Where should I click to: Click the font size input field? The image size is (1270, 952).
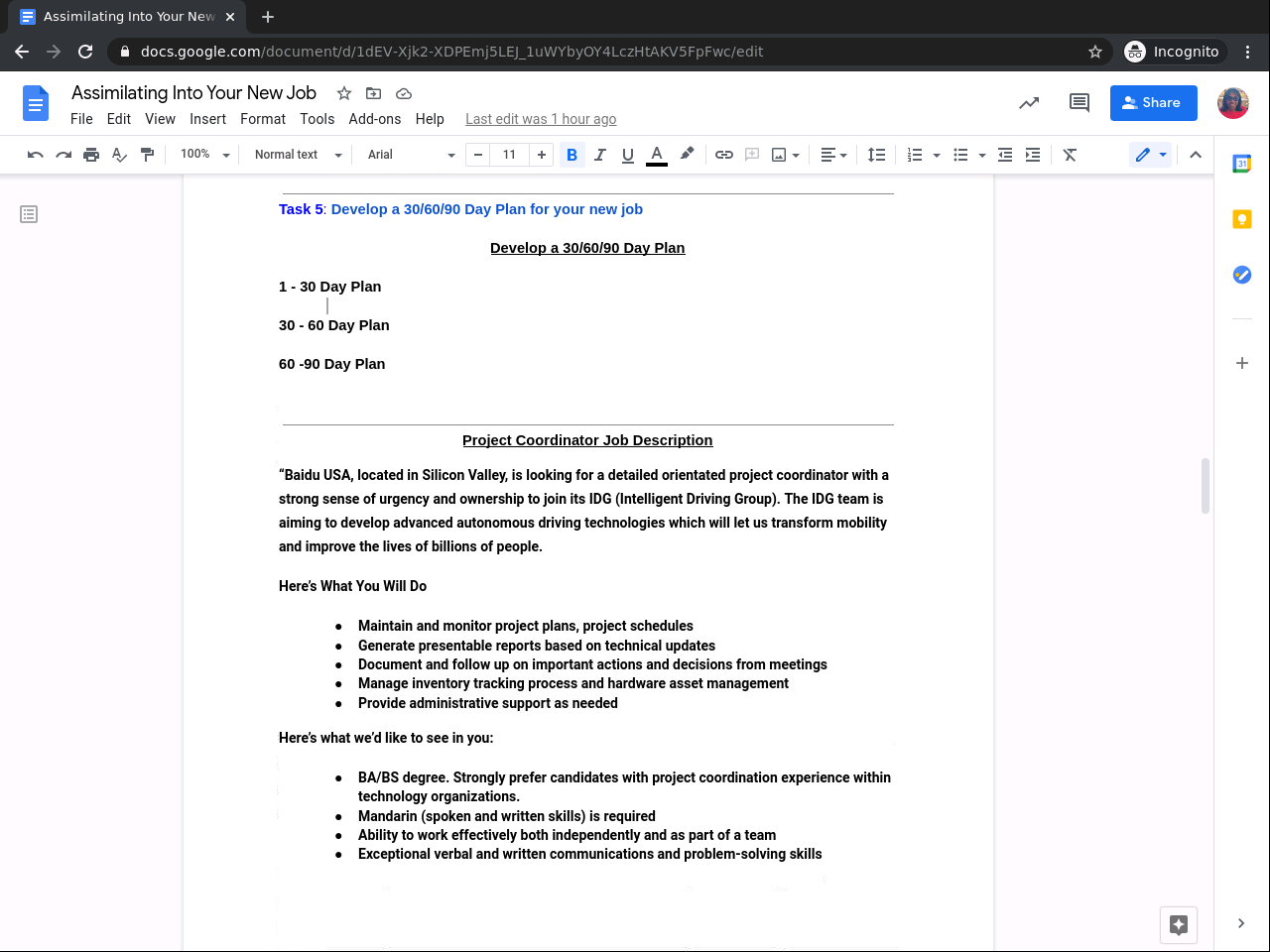pyautogui.click(x=509, y=155)
